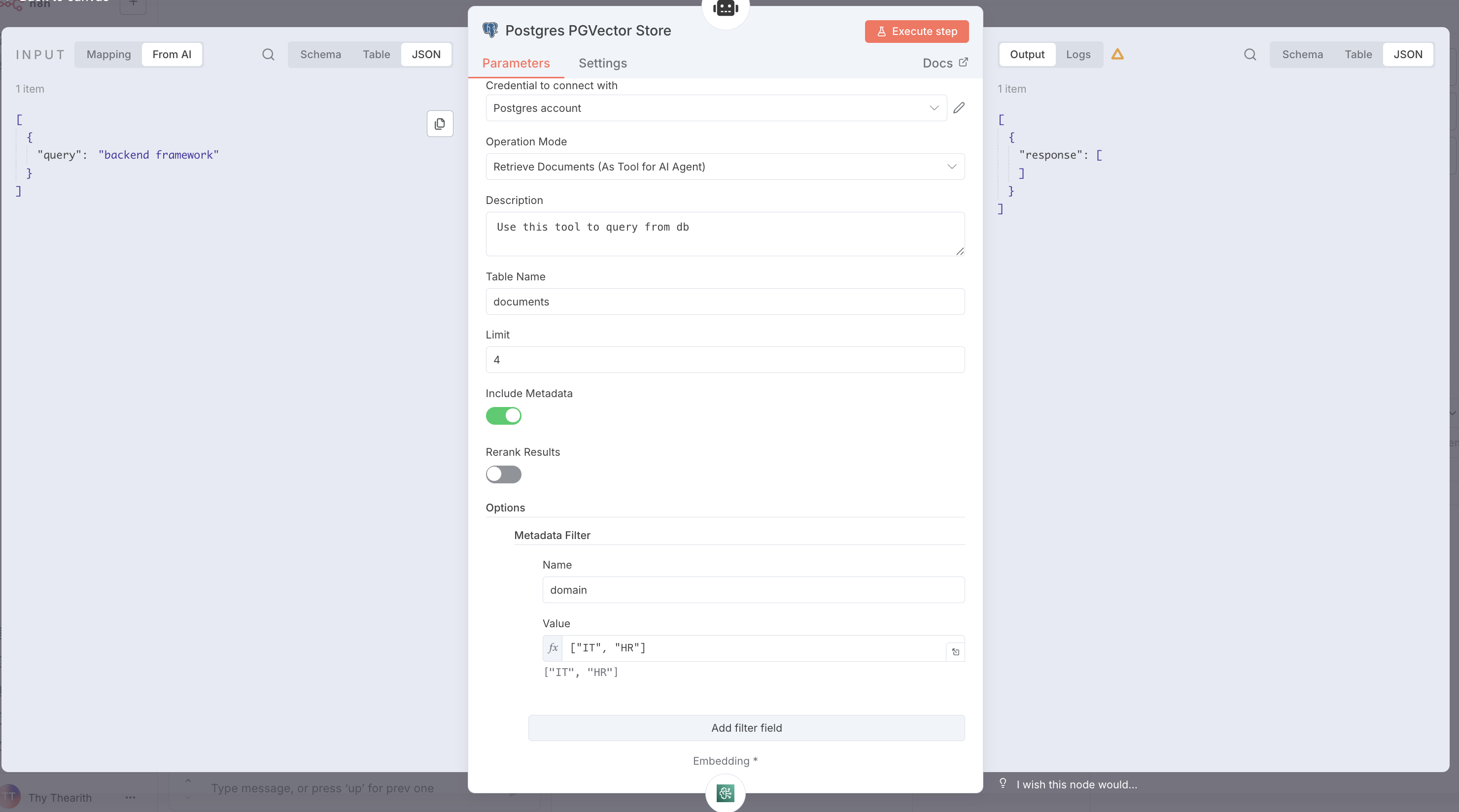Click the Embedding sub-node icon at bottom

725,793
